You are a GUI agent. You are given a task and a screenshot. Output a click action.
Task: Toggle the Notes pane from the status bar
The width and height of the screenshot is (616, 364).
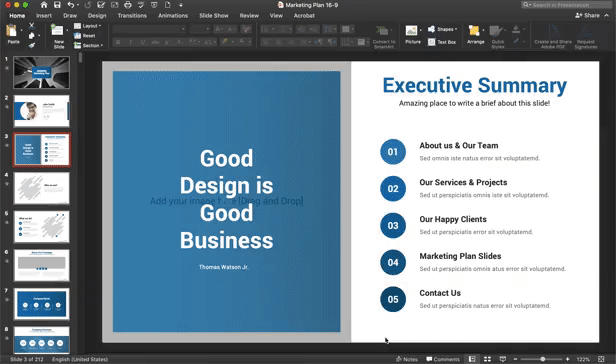407,359
